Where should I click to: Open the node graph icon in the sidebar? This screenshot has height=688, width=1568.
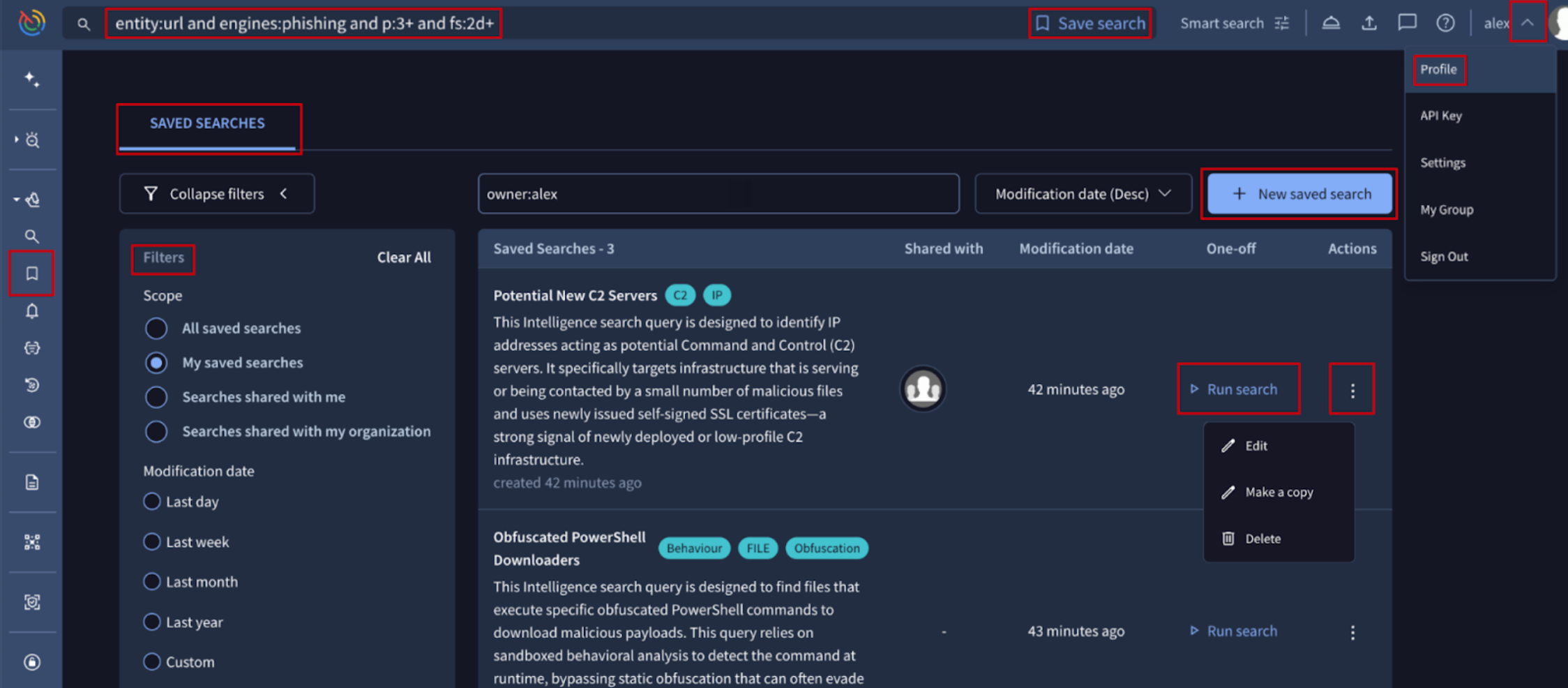pyautogui.click(x=32, y=542)
